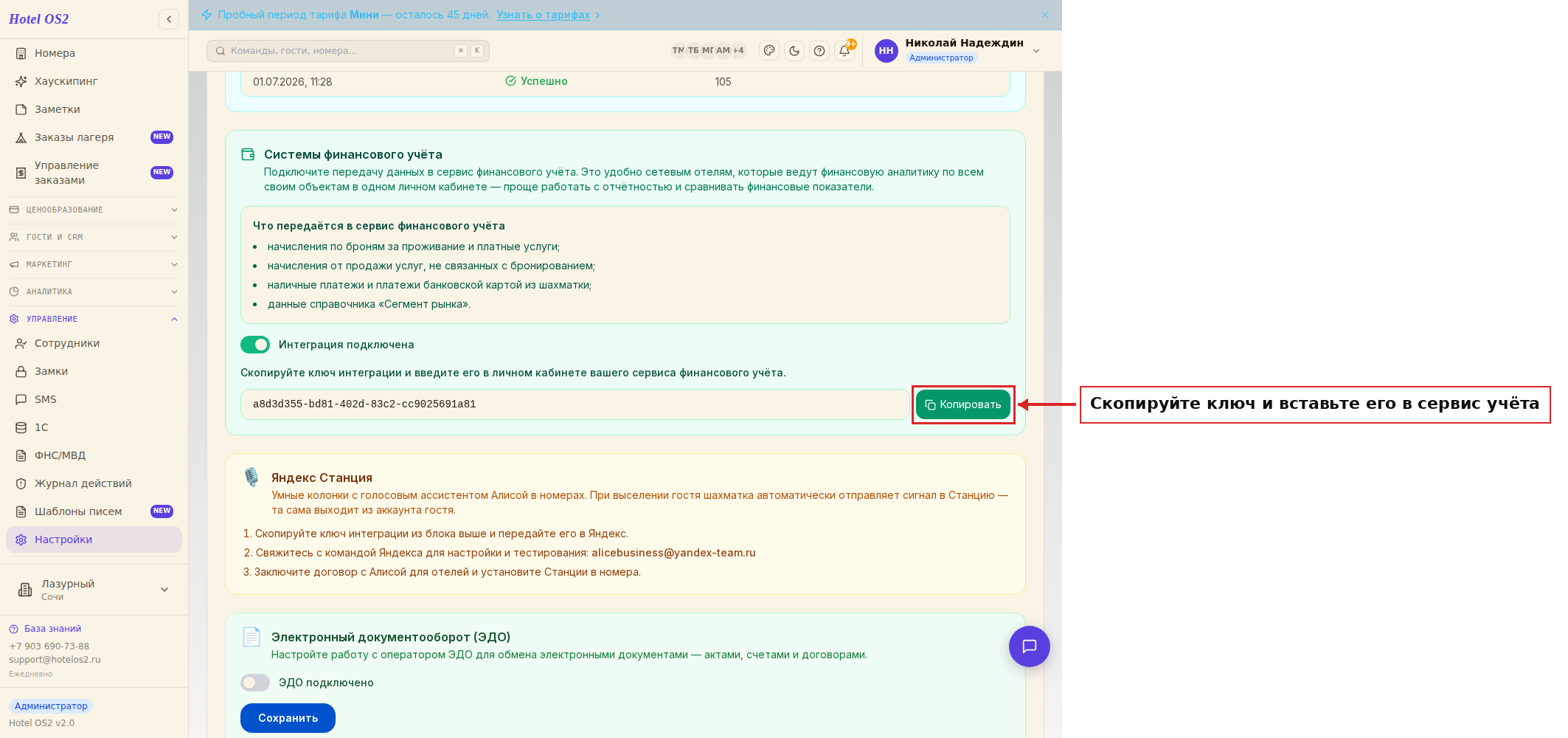Open the chat support bubble
The image size is (1568, 738).
1029,646
